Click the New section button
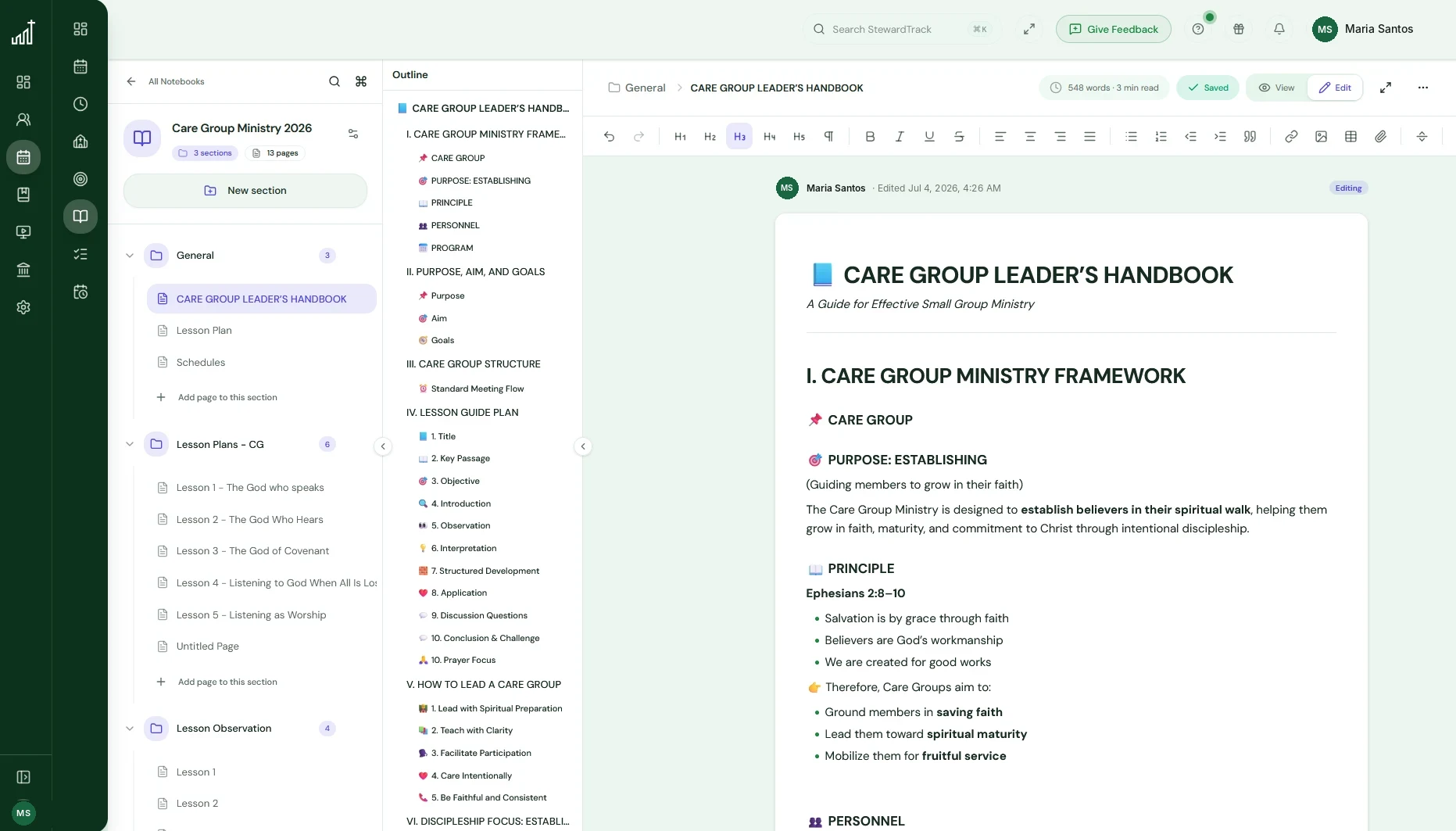 click(245, 191)
